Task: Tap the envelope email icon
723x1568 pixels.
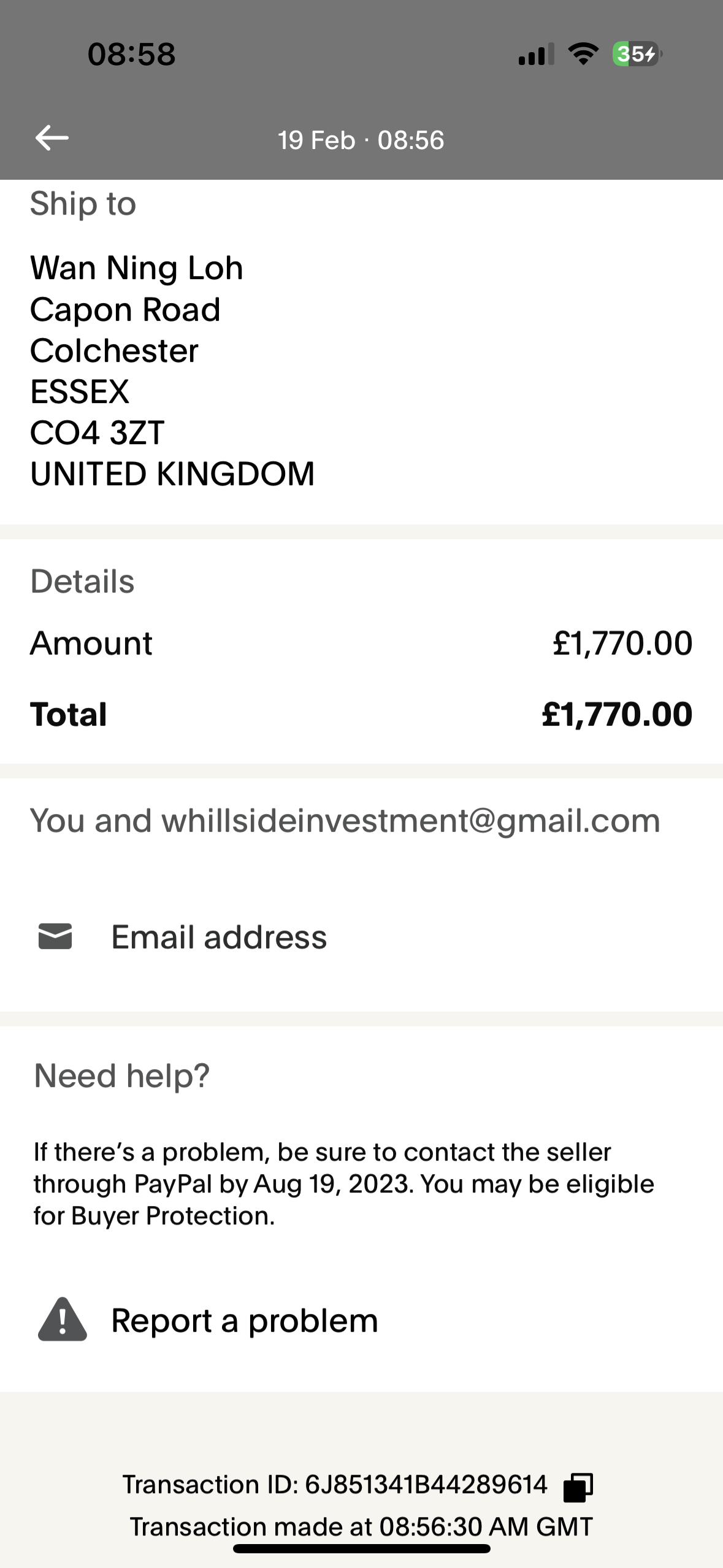Action: pos(55,937)
